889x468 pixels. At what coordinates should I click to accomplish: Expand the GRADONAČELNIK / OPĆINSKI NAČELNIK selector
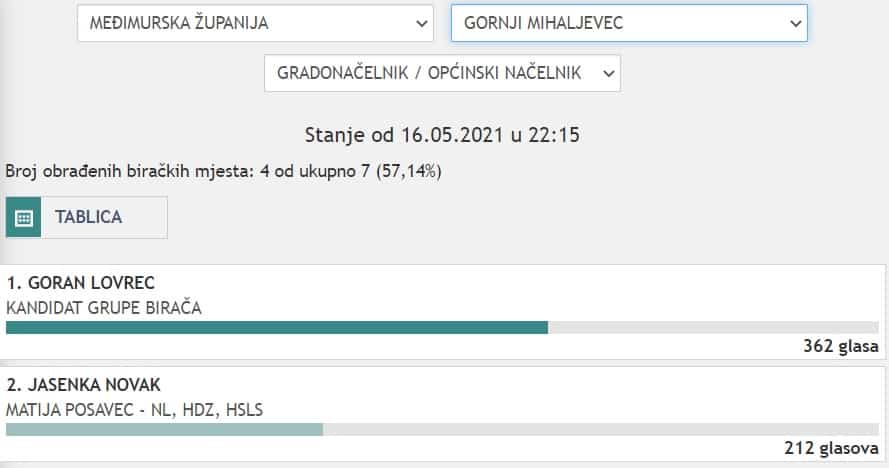pyautogui.click(x=442, y=73)
